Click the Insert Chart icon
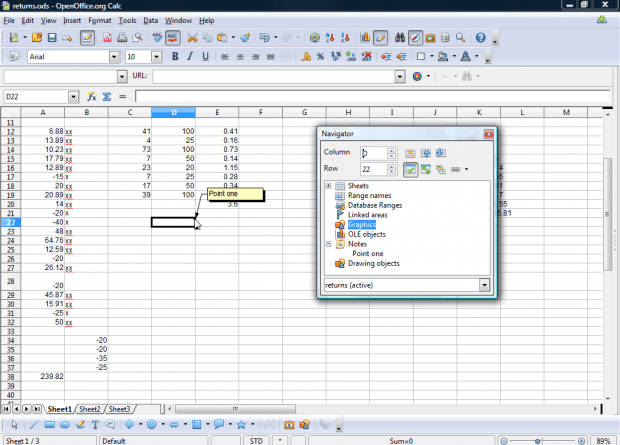Image resolution: width=620 pixels, height=445 pixels. pos(365,38)
